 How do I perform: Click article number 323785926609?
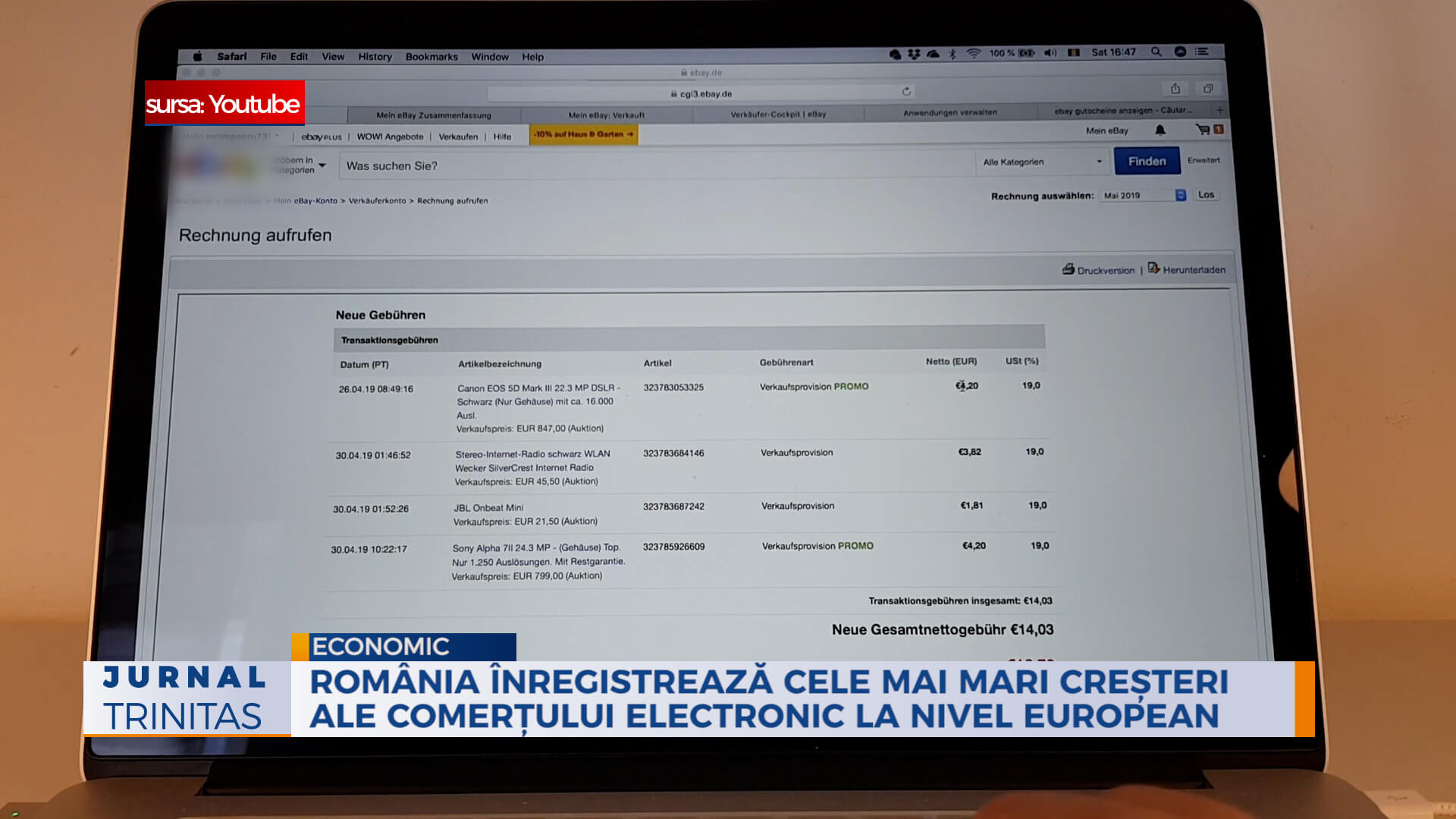coord(673,546)
